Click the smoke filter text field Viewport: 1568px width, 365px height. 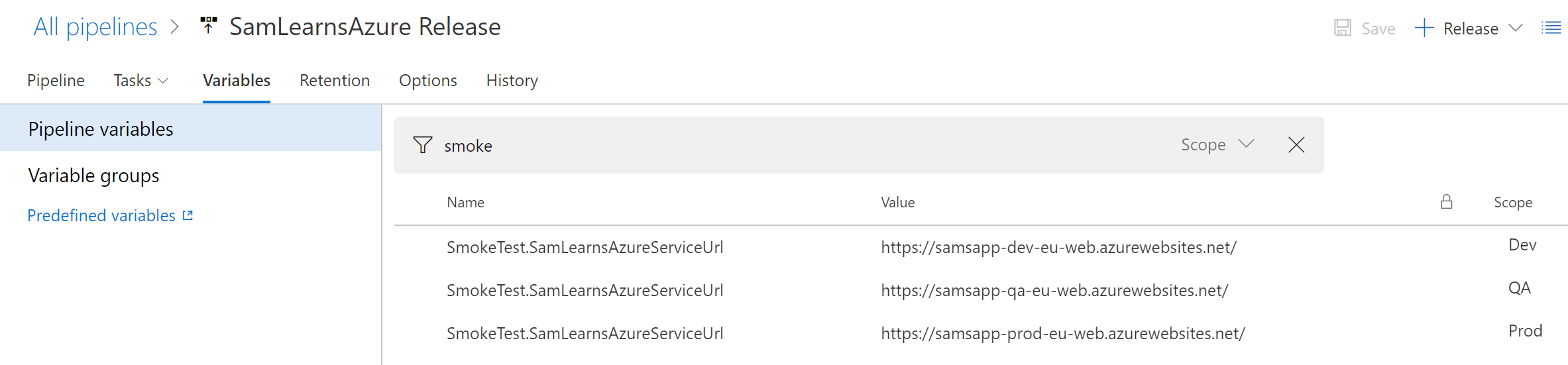tap(795, 146)
